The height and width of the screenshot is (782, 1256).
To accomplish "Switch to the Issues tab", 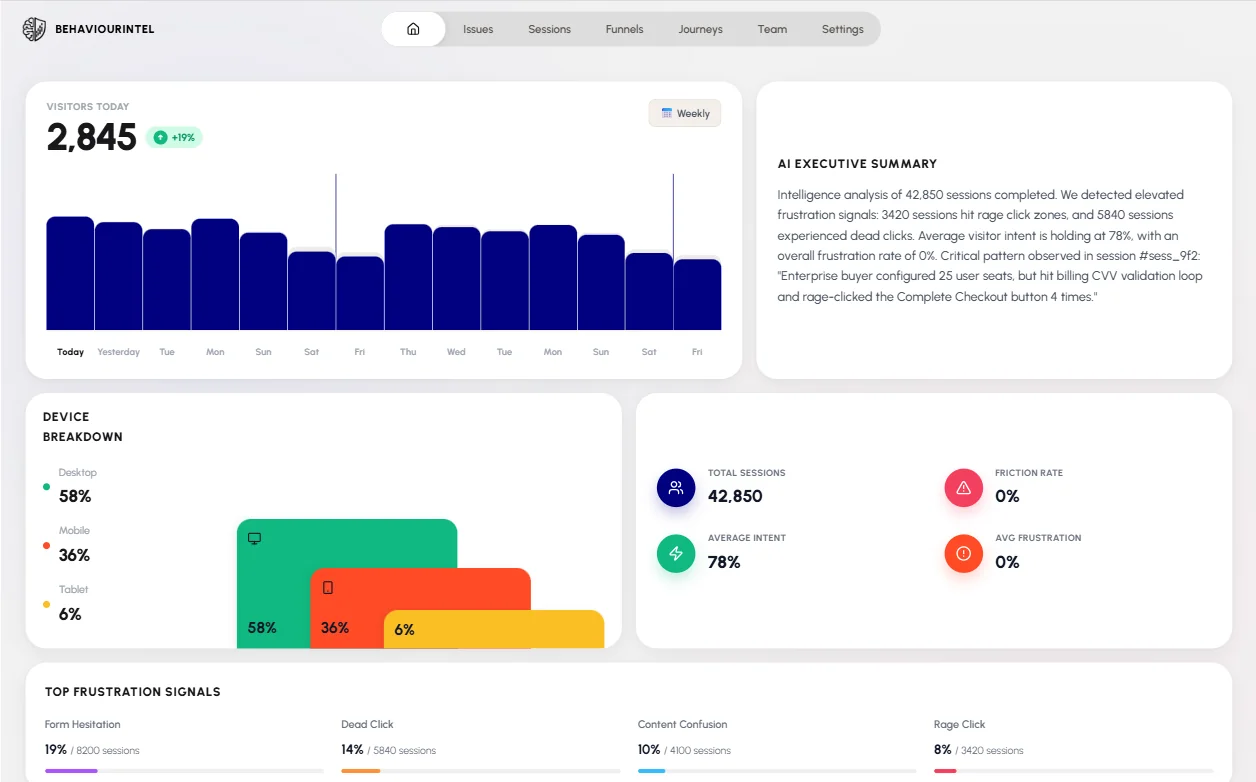I will pos(478,29).
